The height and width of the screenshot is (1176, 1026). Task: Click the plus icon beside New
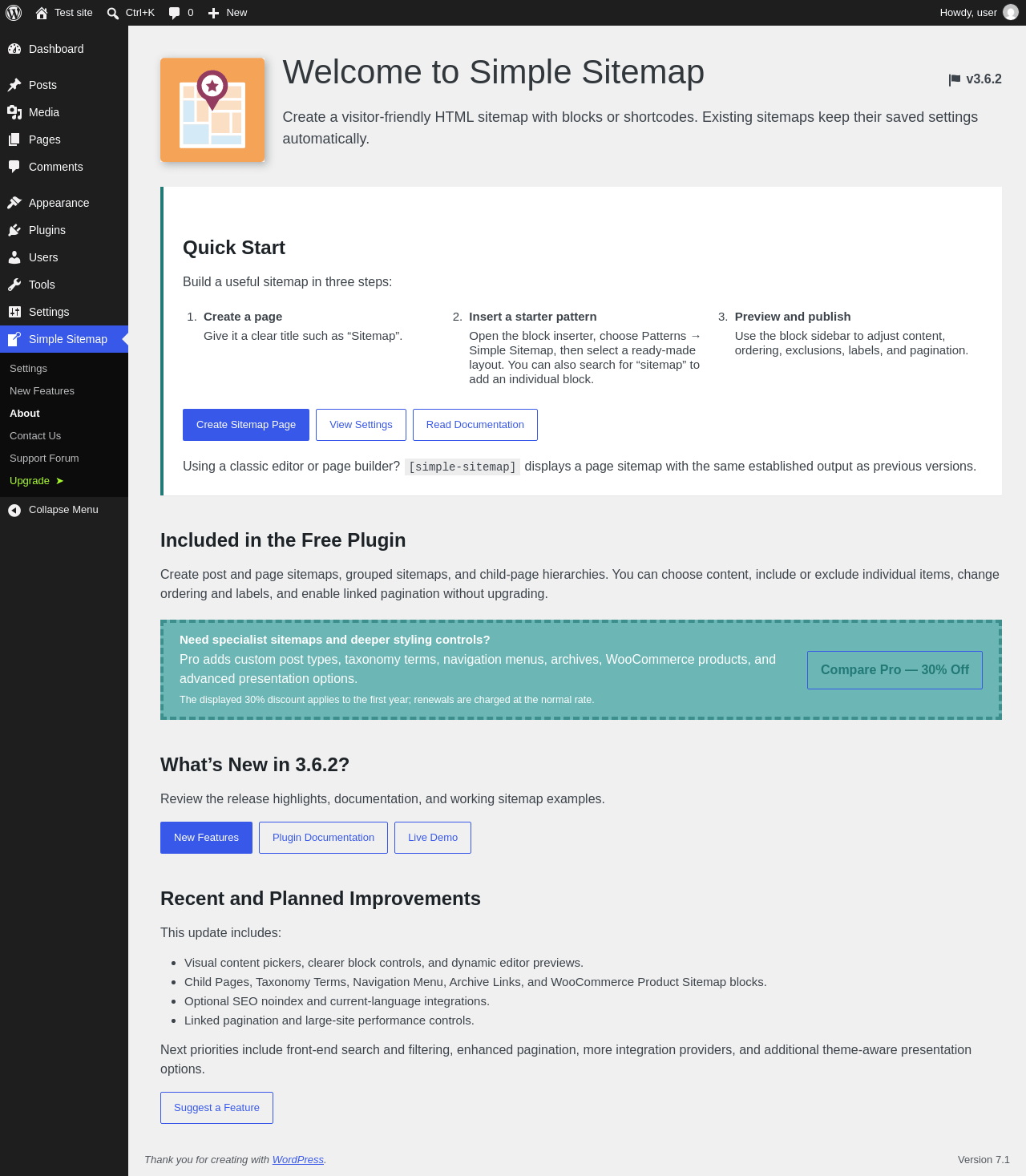(x=213, y=13)
